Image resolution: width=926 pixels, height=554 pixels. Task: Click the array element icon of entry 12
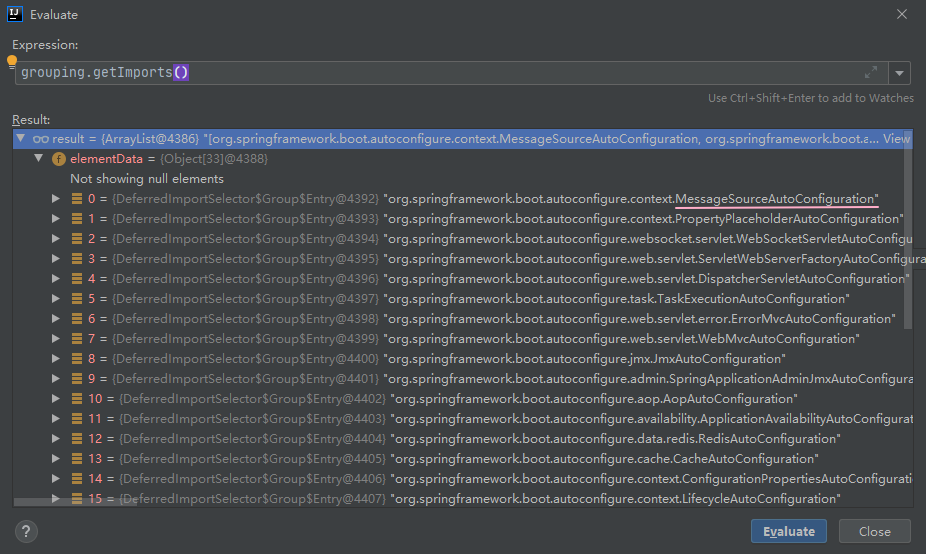coord(77,439)
